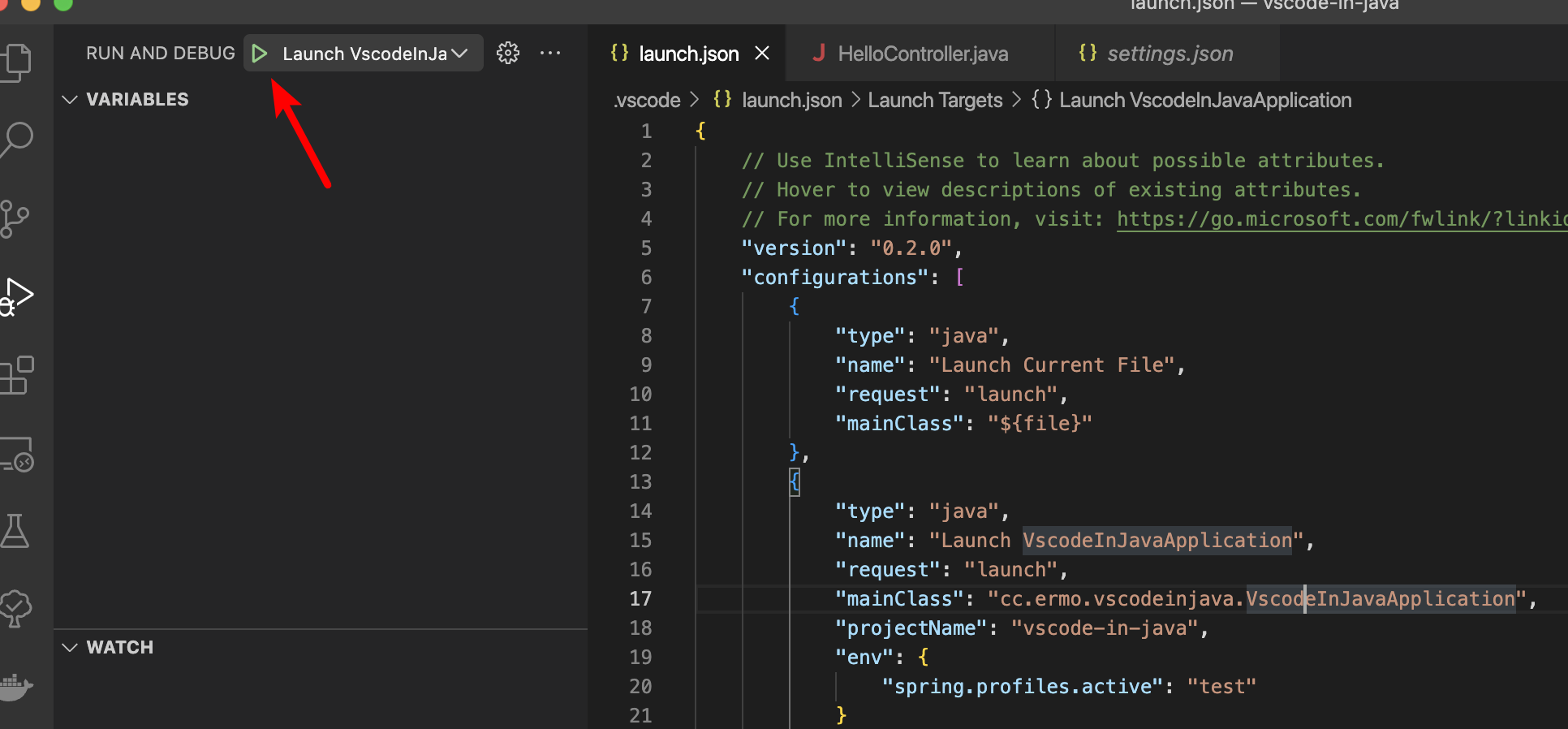Open the Spring Boot dashboard tree icon
This screenshot has height=729, width=1568.
(x=15, y=608)
